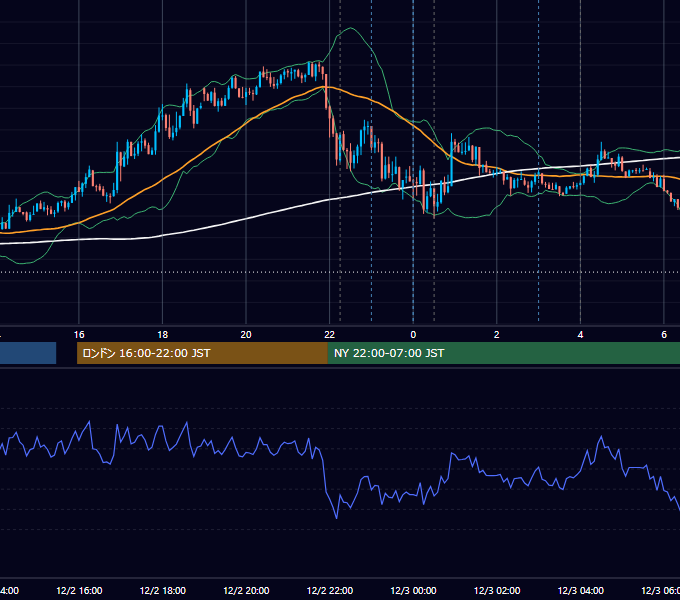Viewport: 680px width, 600px height.
Task: Click the 20 hour label on upper axis
Action: [246, 335]
